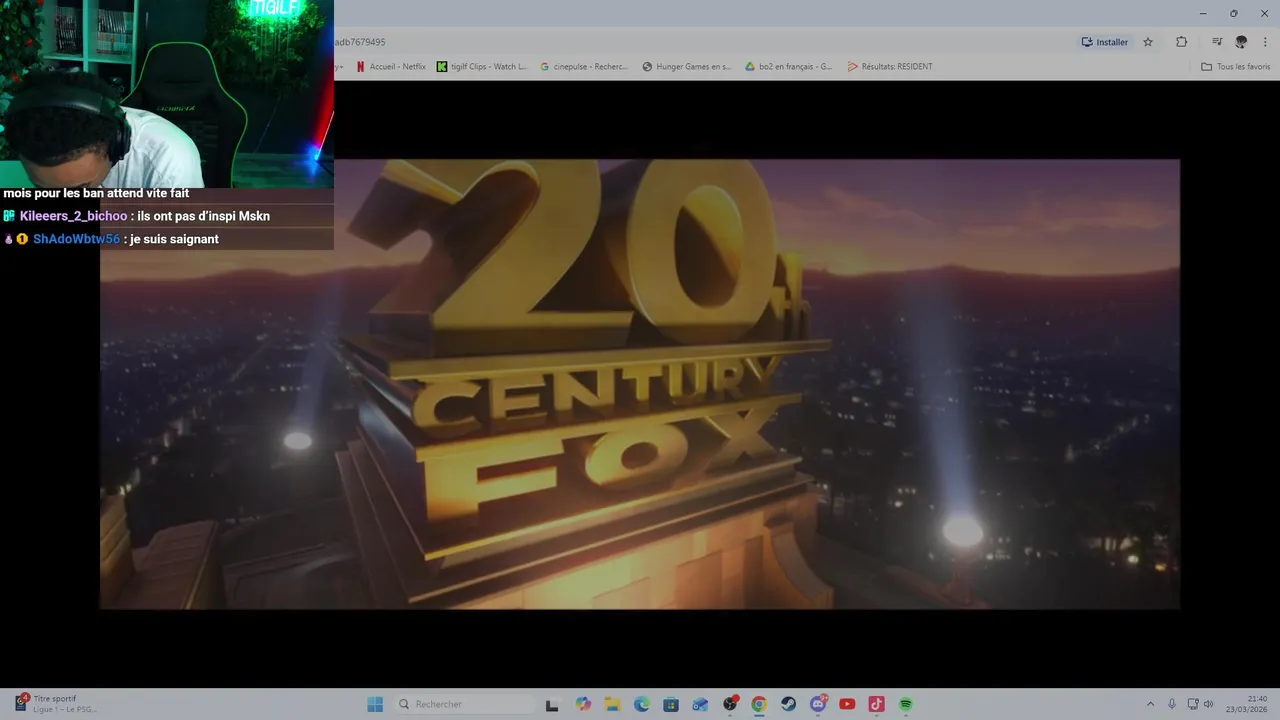Click ShAdoWbtw56 username in chat overlay
Image resolution: width=1280 pixels, height=720 pixels.
[x=76, y=239]
